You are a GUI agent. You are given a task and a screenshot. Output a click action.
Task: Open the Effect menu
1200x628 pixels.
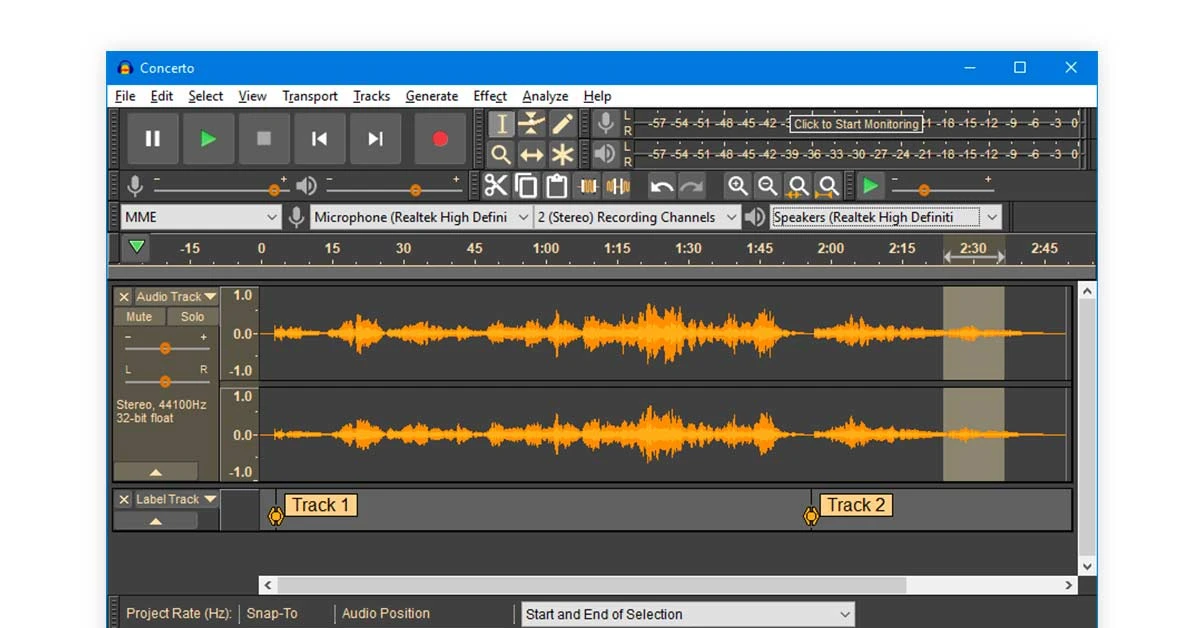pyautogui.click(x=489, y=96)
